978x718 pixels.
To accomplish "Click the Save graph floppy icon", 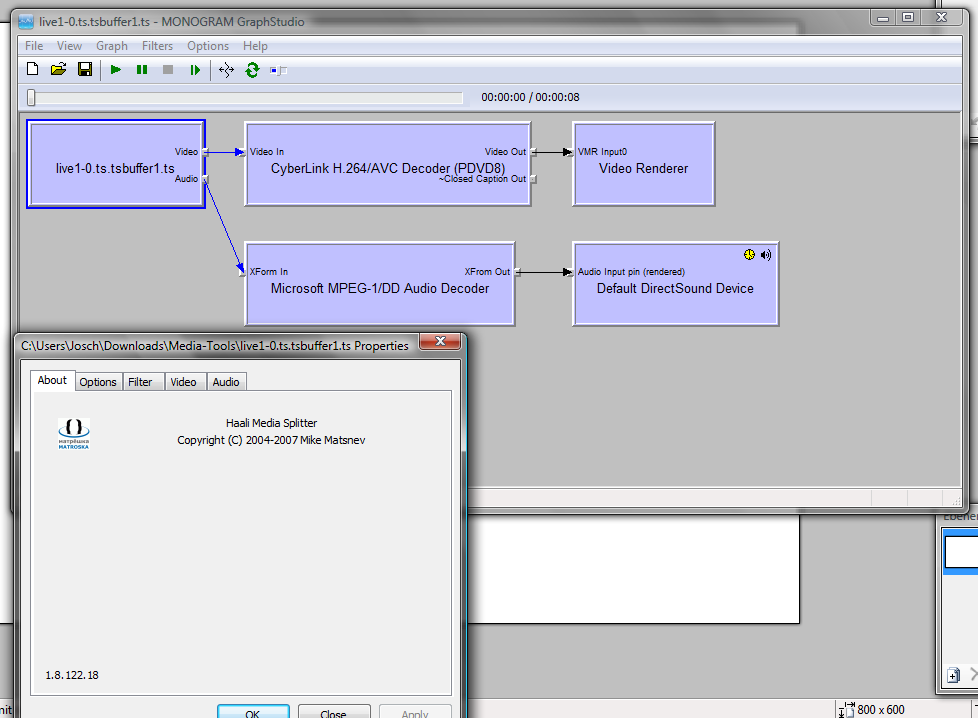I will [85, 69].
